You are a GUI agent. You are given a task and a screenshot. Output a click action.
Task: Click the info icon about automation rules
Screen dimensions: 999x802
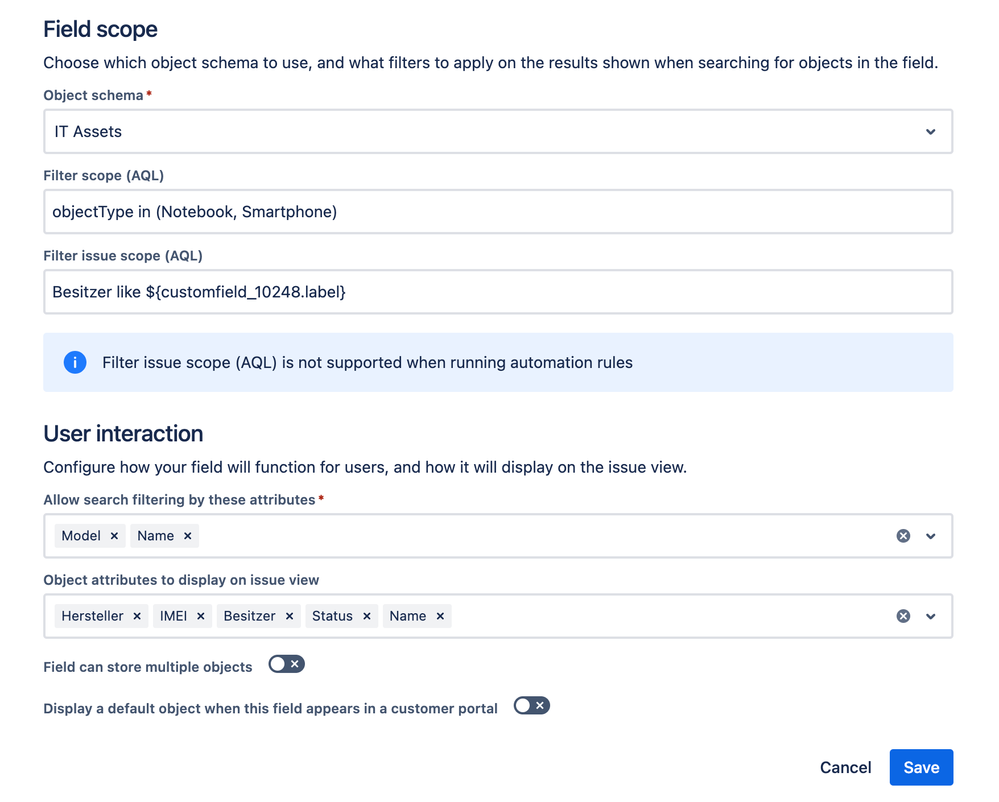click(74, 362)
